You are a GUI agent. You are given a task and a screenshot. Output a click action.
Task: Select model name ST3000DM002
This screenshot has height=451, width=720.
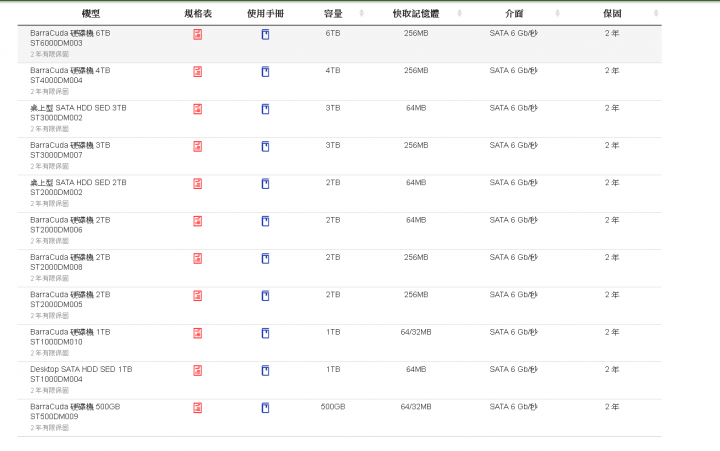pyautogui.click(x=56, y=118)
